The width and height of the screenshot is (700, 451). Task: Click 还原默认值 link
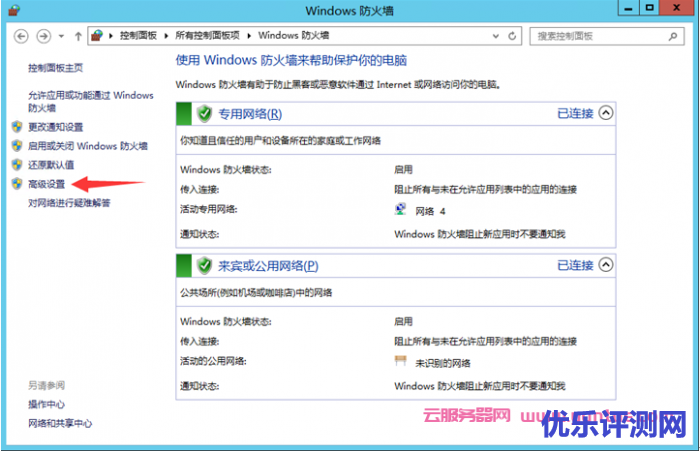pos(51,165)
